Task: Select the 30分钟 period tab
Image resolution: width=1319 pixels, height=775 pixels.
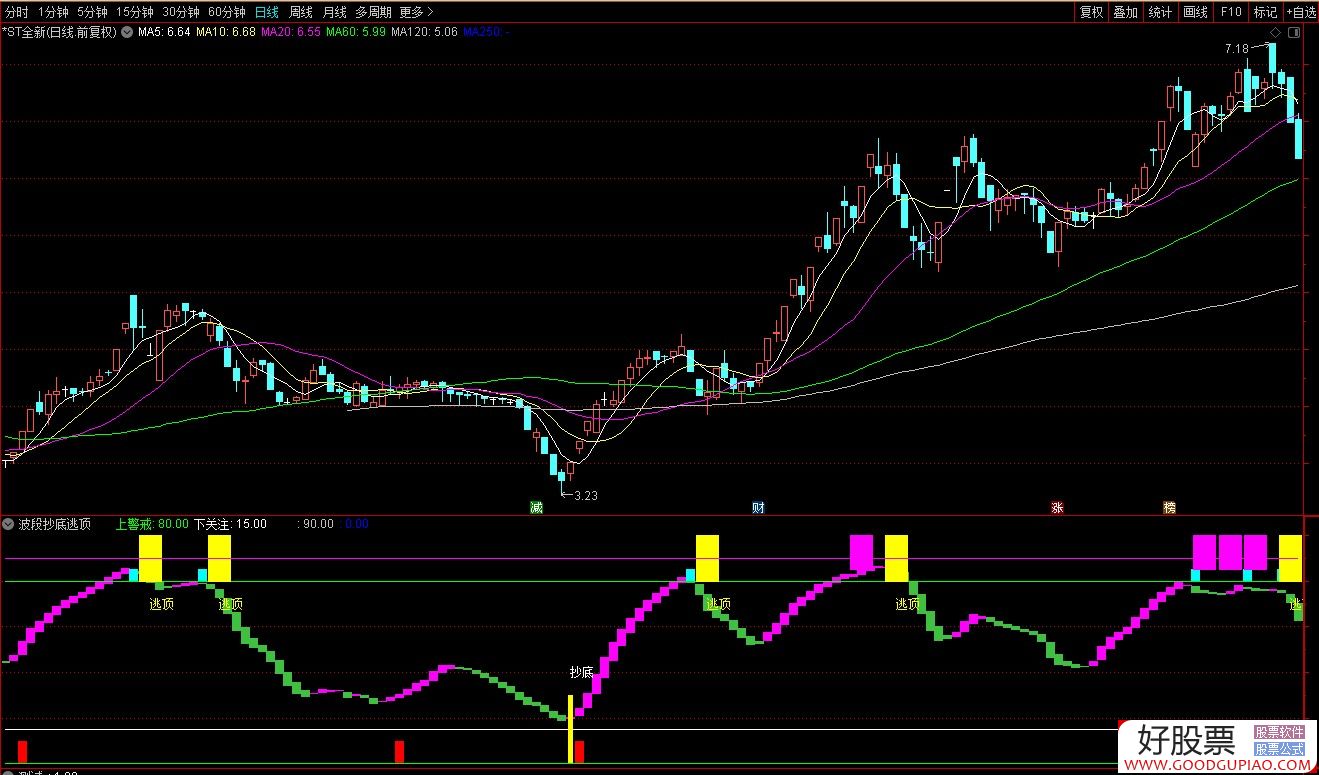Action: click(181, 12)
